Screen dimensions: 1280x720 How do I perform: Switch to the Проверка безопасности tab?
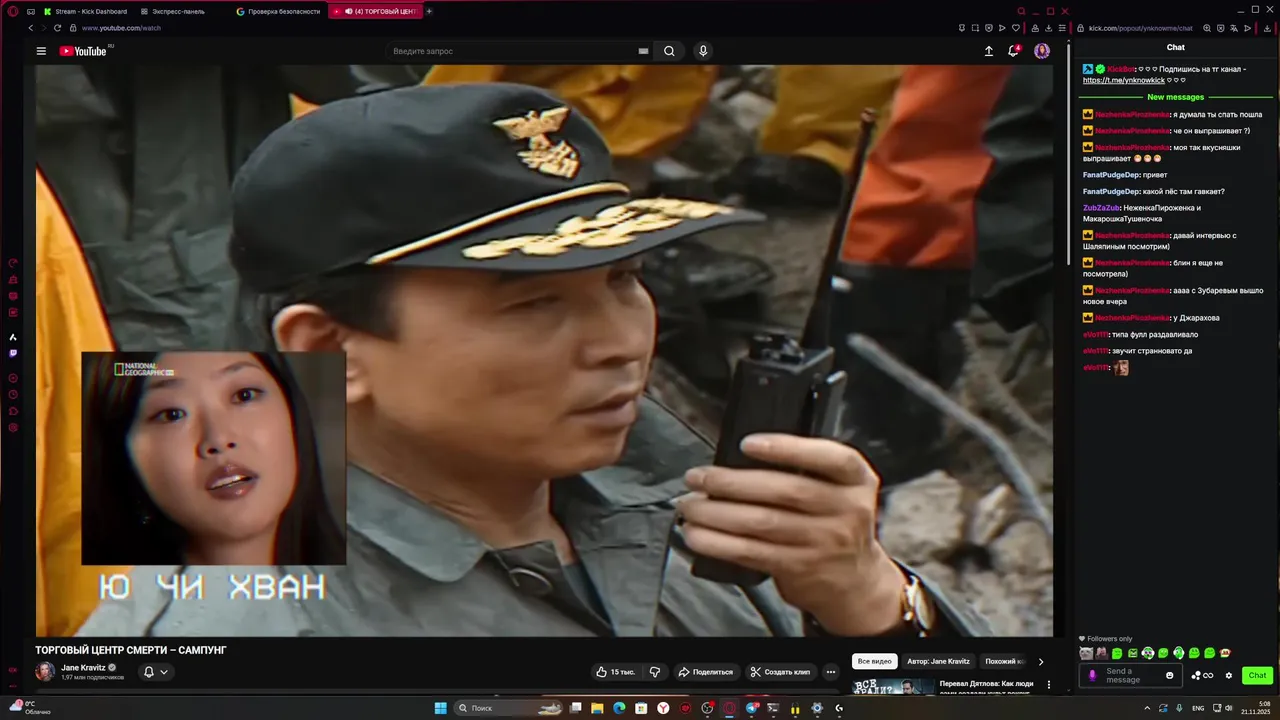(x=278, y=11)
